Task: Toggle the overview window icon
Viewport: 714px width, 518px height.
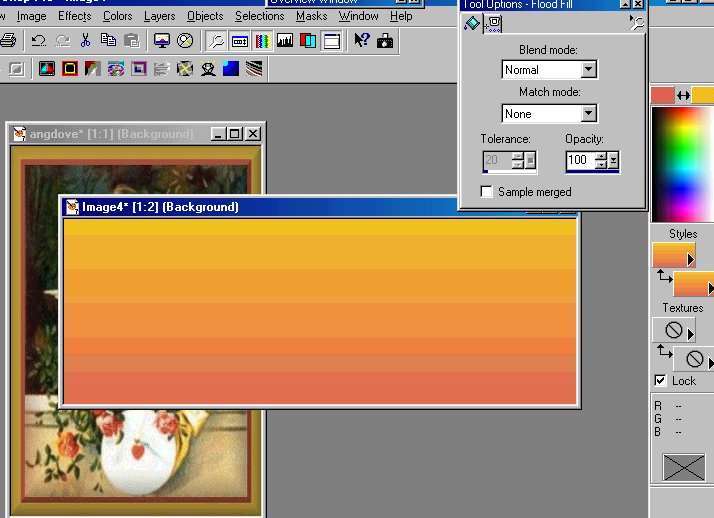Action: click(332, 41)
